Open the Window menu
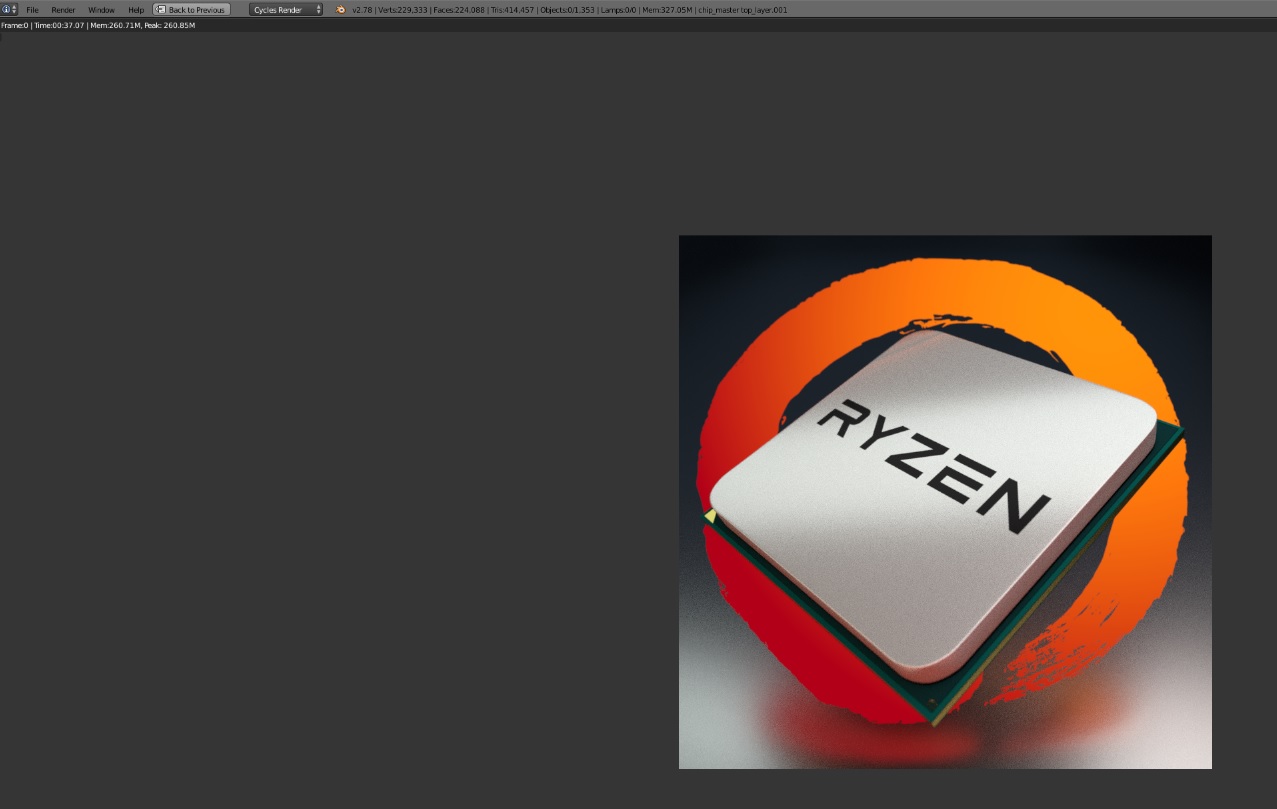Screen dimensions: 1277x809 [x=101, y=10]
